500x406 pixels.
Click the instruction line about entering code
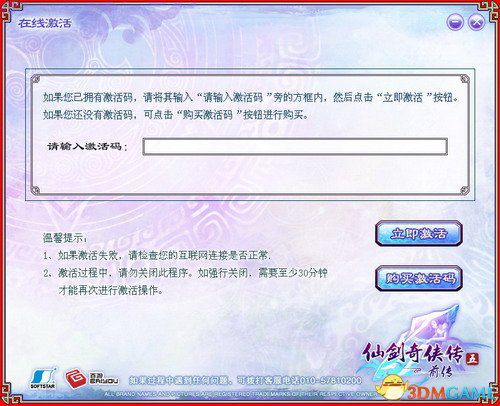[251, 97]
